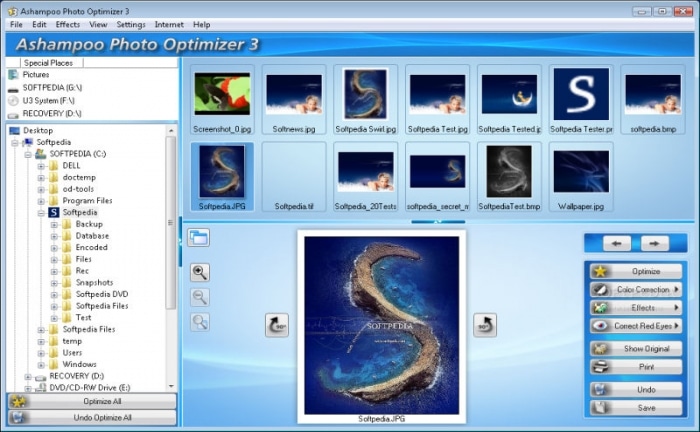Select the Softpedia Test.jpg thumbnail
Image resolution: width=700 pixels, height=432 pixels.
(438, 100)
